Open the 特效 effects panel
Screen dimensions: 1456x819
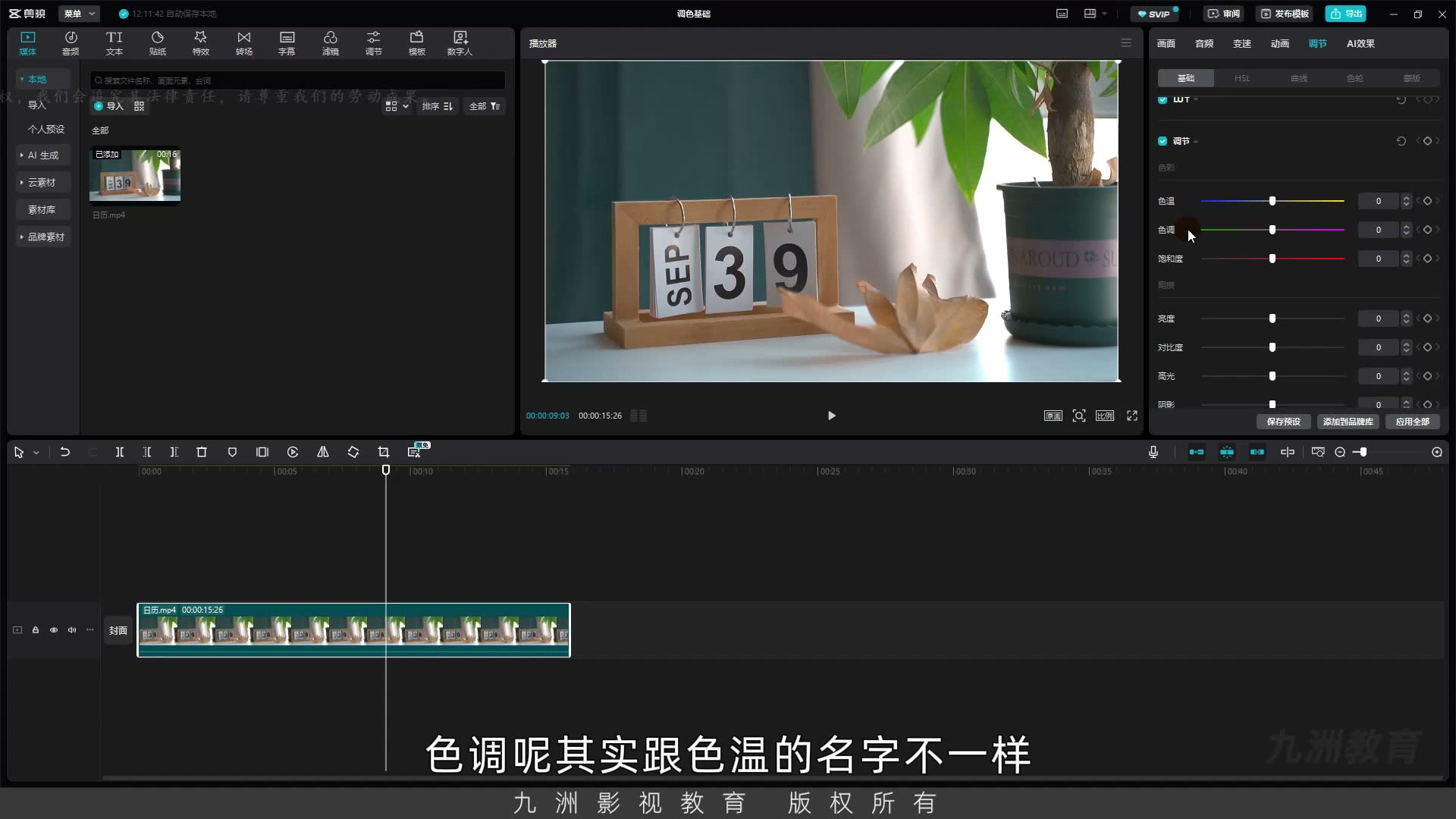pyautogui.click(x=200, y=43)
